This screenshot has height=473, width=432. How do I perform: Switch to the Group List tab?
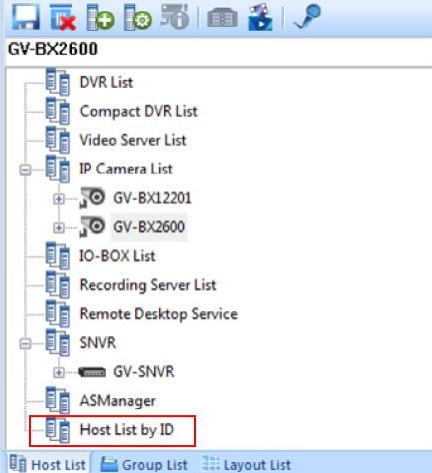144,464
